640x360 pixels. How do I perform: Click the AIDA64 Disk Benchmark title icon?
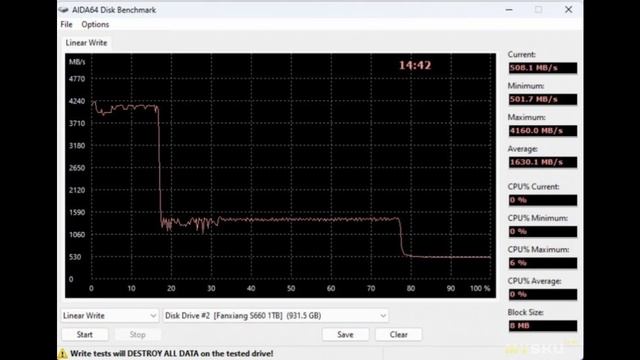64,10
